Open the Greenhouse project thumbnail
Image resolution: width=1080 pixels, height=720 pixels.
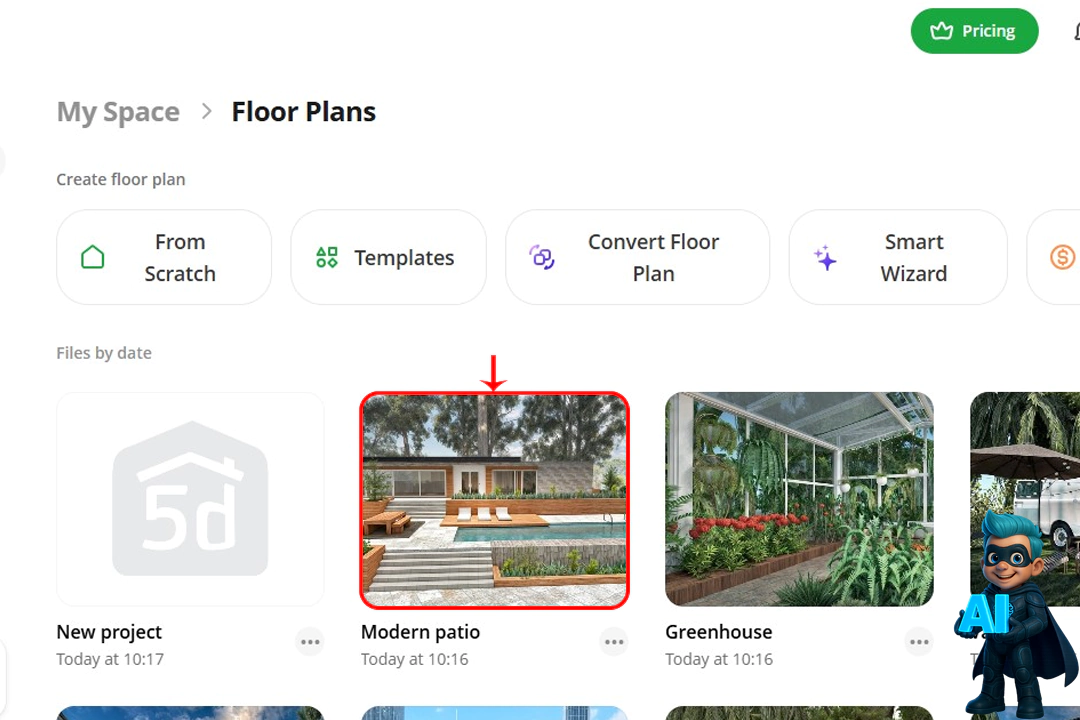(799, 499)
